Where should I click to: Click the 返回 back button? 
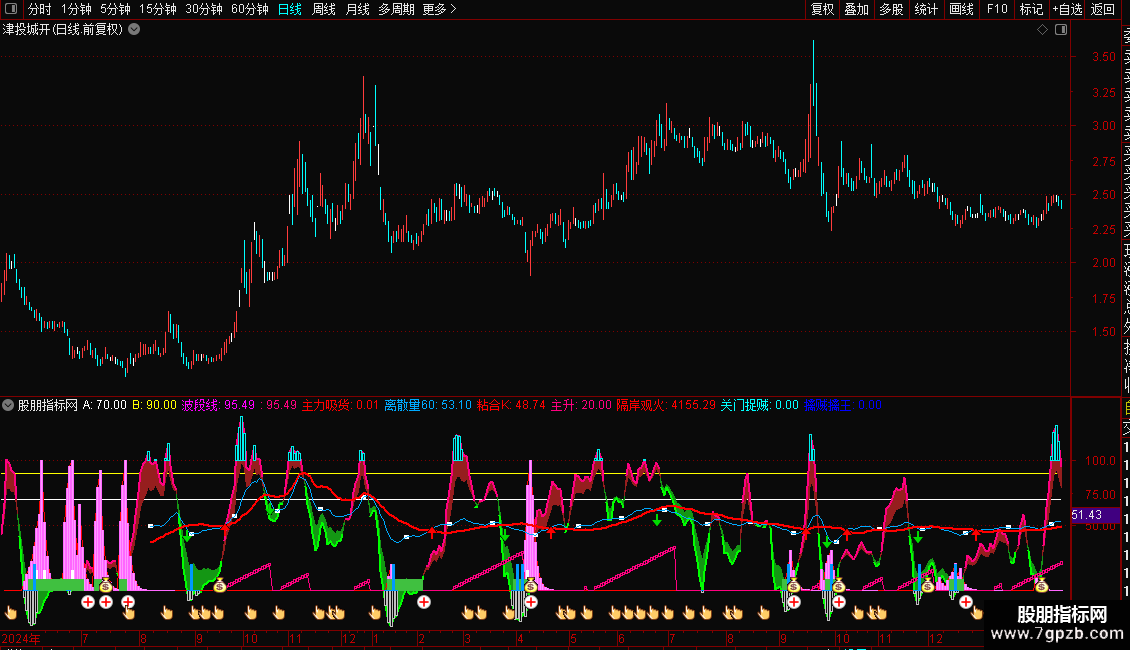point(1103,9)
